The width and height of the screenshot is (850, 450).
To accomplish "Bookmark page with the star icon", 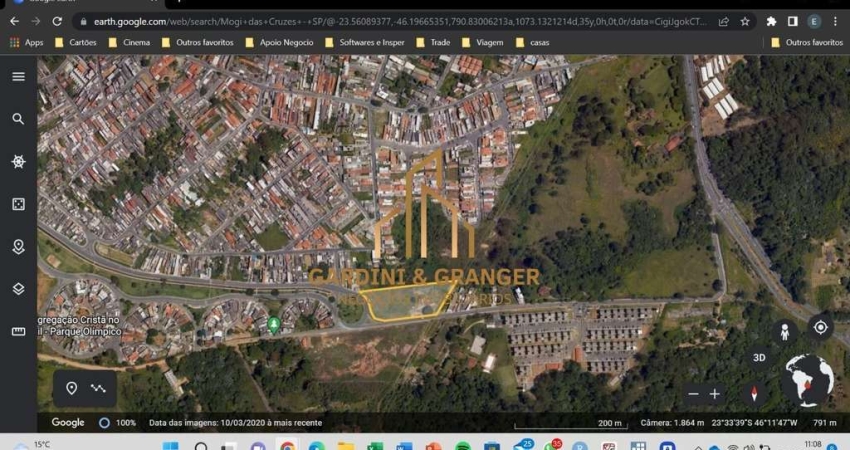I will pos(745,22).
